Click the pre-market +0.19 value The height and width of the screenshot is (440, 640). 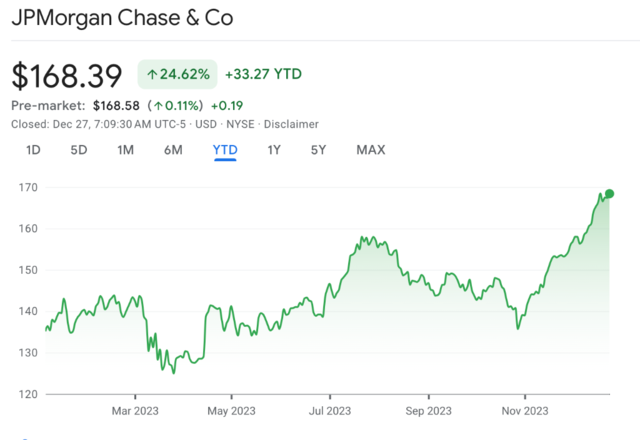pyautogui.click(x=227, y=106)
